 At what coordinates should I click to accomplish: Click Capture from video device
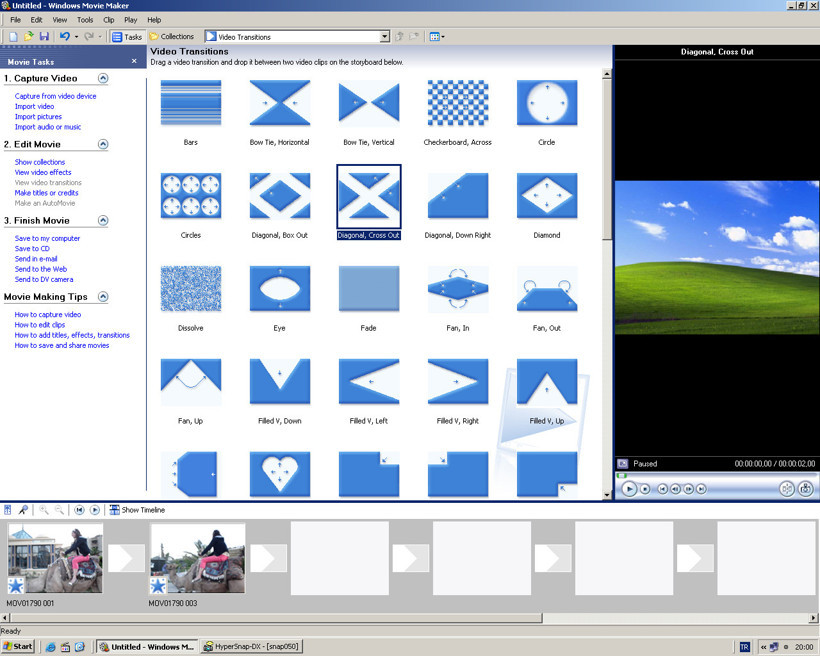point(55,96)
